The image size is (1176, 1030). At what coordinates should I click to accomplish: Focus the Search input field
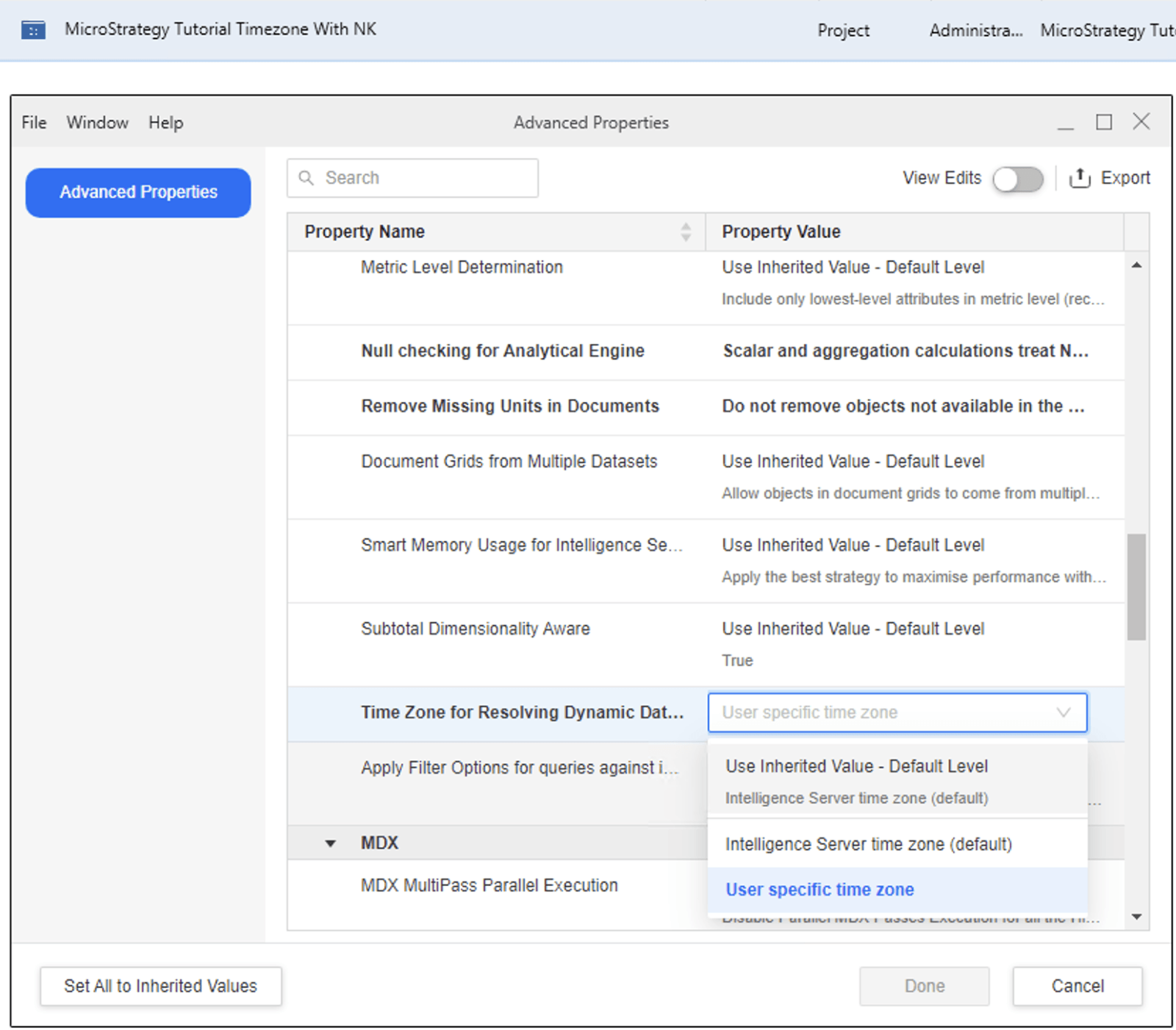pyautogui.click(x=412, y=178)
